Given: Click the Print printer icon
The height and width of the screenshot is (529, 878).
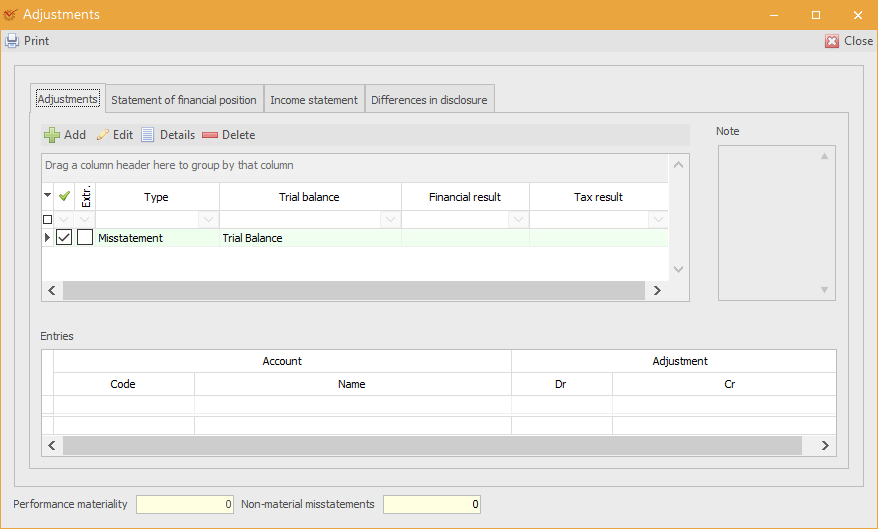Looking at the screenshot, I should coord(12,41).
